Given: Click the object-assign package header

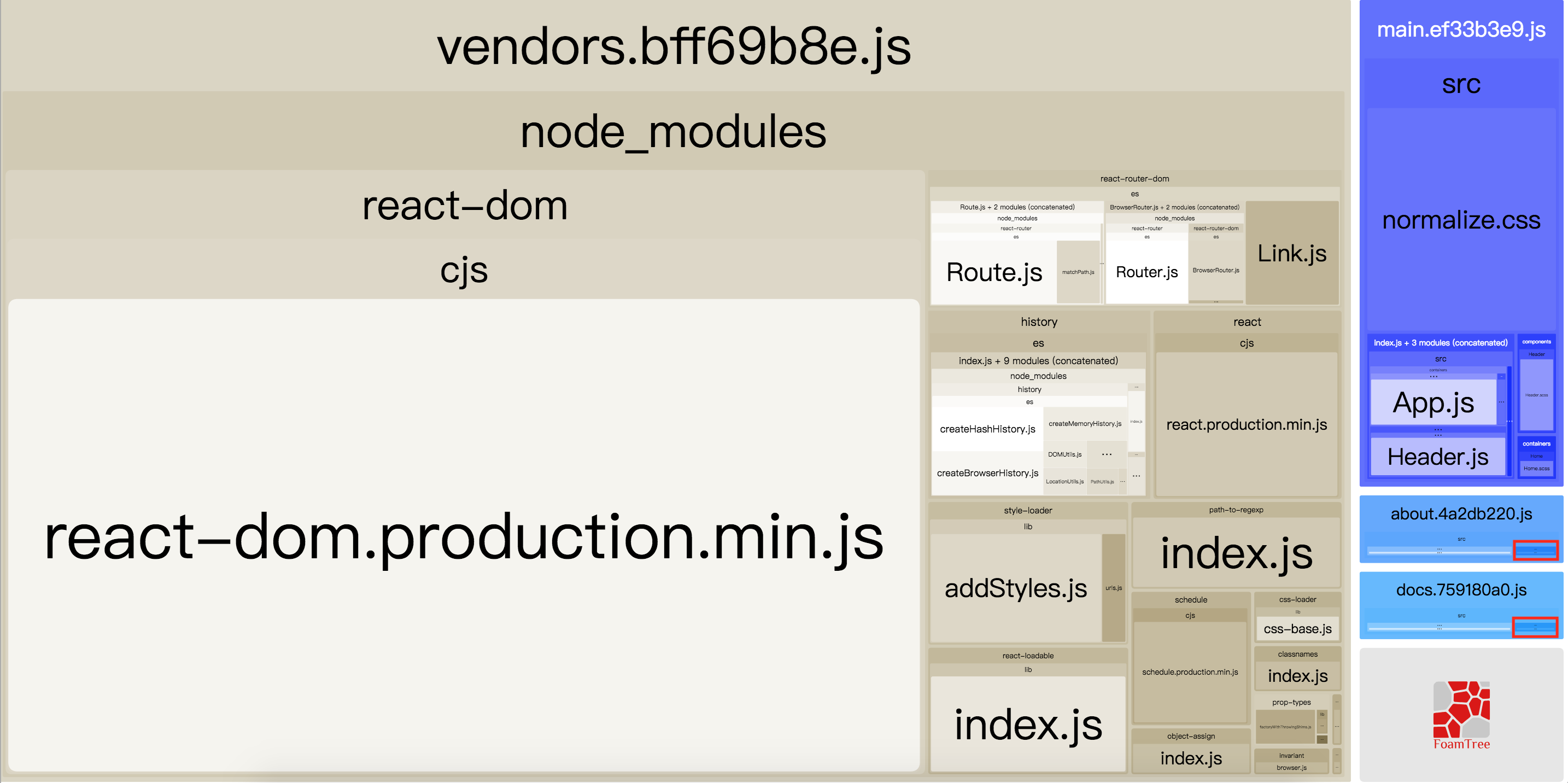Looking at the screenshot, I should pos(1191,735).
